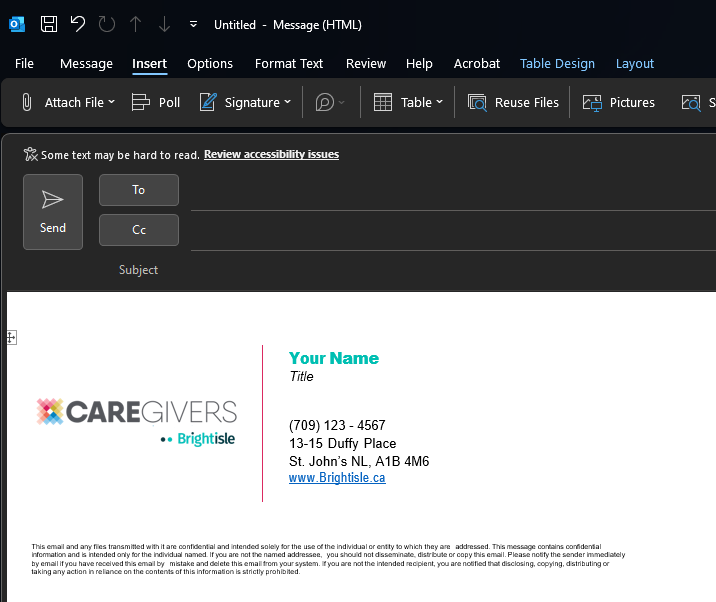Click the Redo arrow icon
This screenshot has height=602, width=716.
(106, 24)
